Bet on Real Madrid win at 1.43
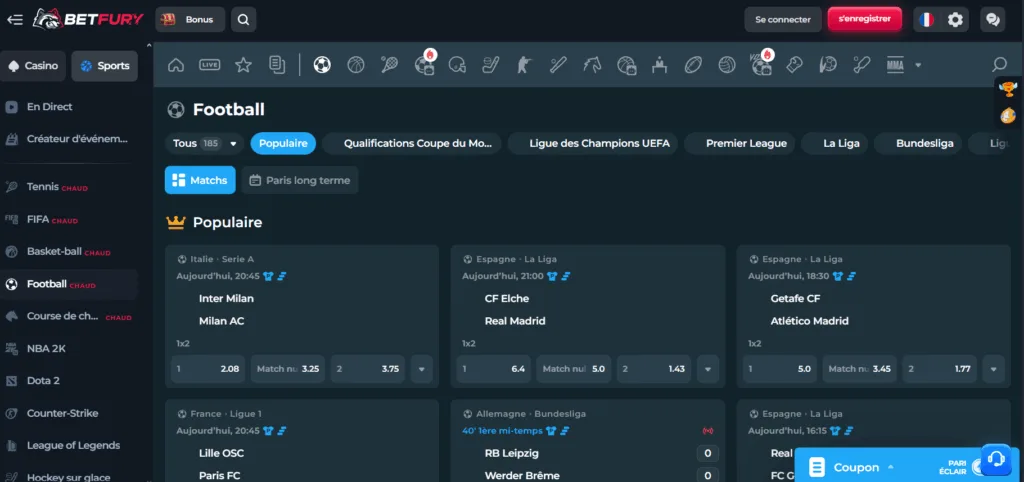The height and width of the screenshot is (482, 1024). coord(654,369)
